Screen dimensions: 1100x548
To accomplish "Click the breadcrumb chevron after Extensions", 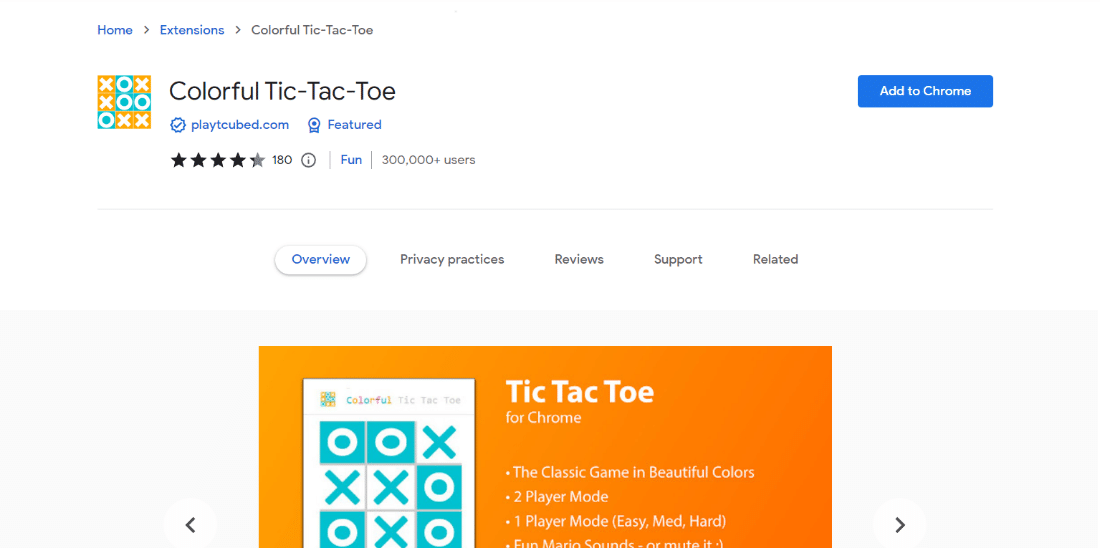I will [238, 30].
